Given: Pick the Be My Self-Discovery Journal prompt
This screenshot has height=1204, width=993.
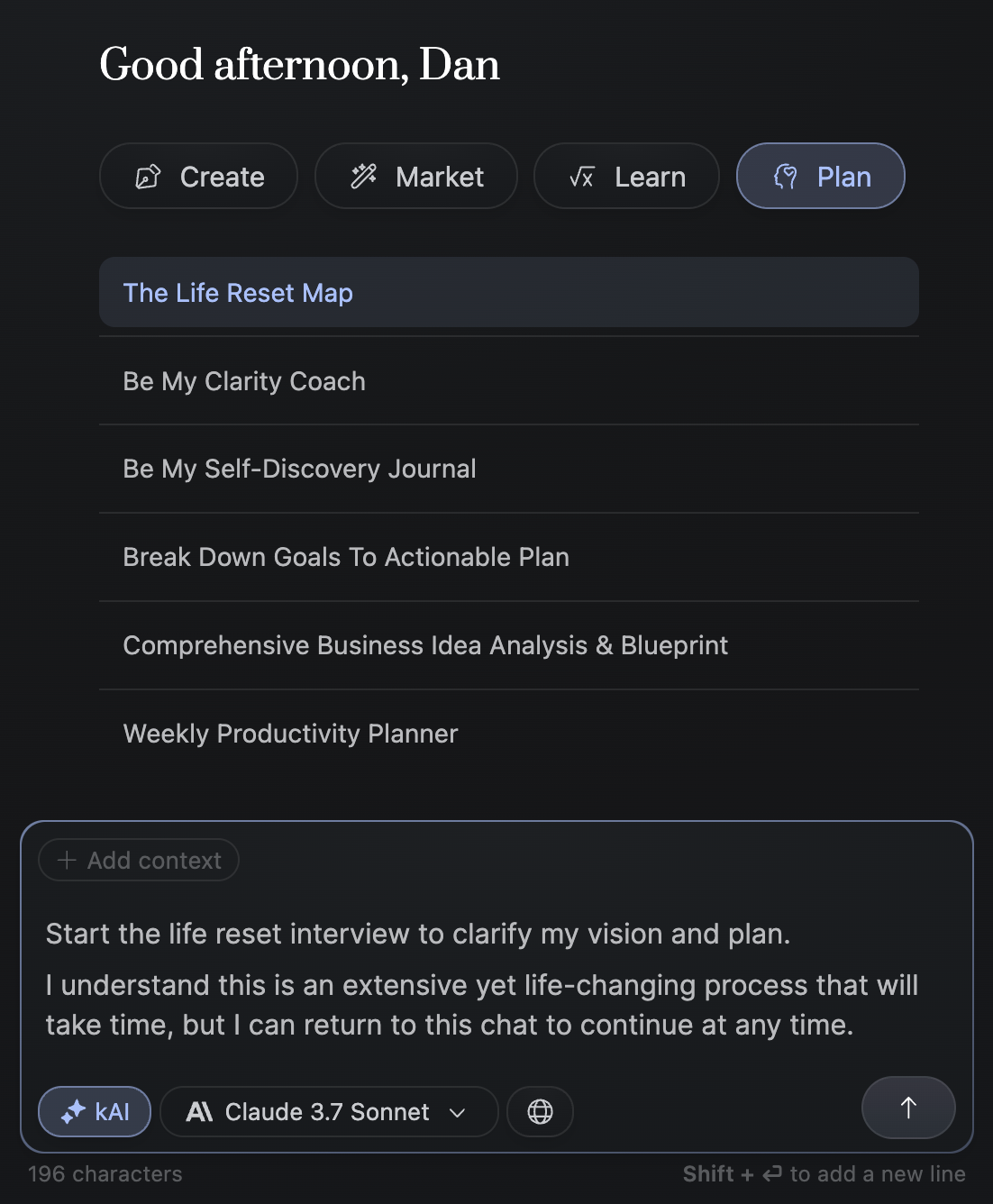Looking at the screenshot, I should pos(509,469).
